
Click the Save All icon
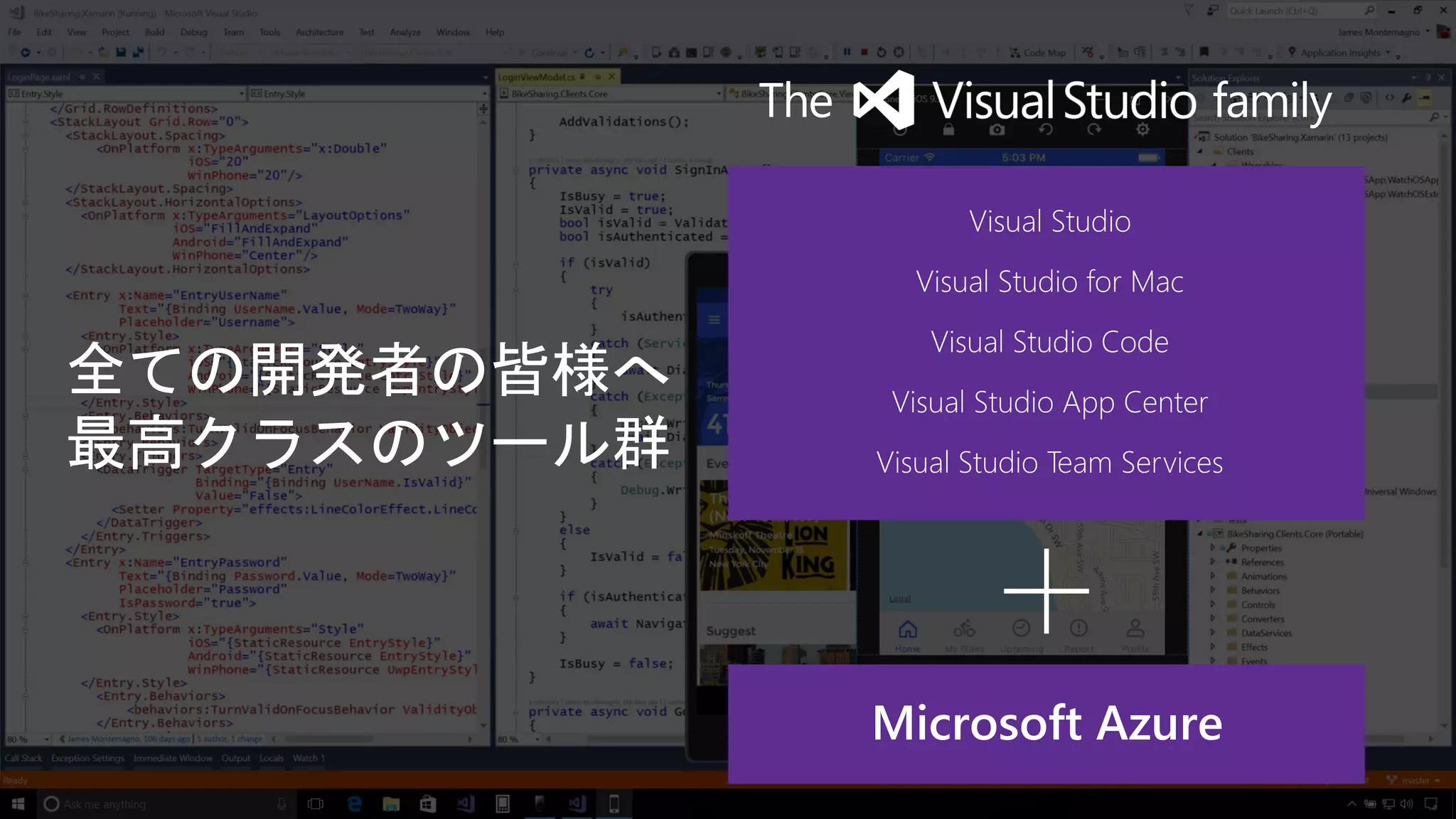pos(138,53)
